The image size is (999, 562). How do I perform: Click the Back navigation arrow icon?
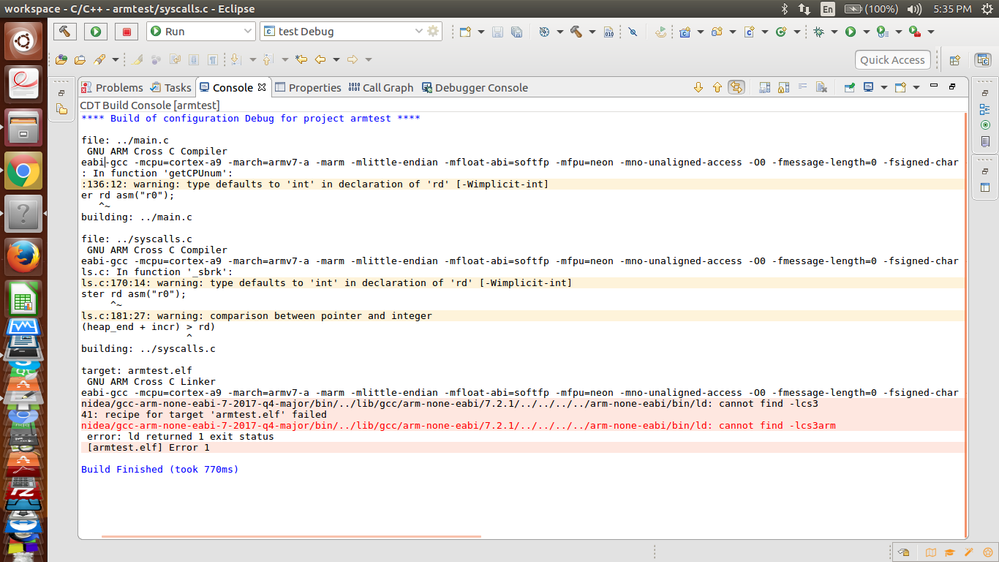(320, 59)
